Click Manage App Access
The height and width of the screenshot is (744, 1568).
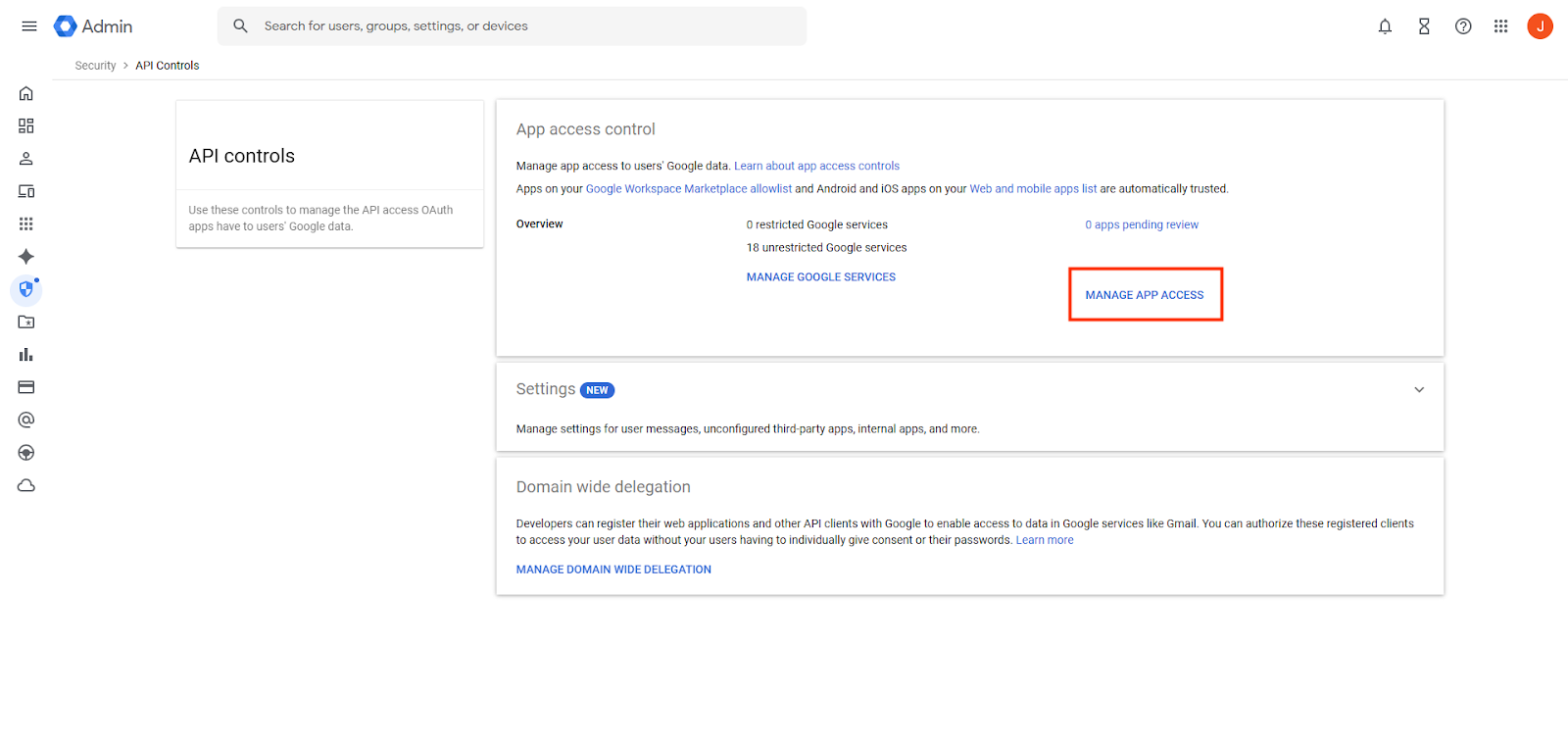click(x=1145, y=295)
